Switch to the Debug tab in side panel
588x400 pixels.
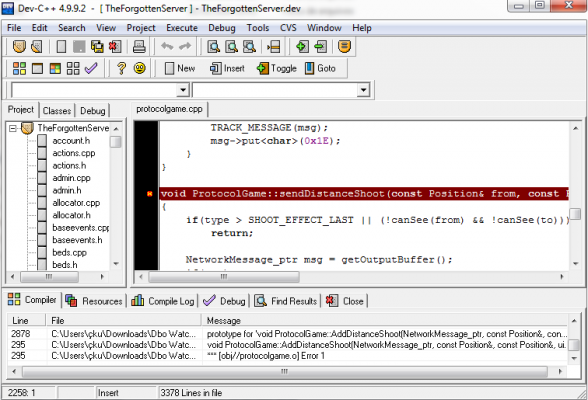click(x=93, y=111)
